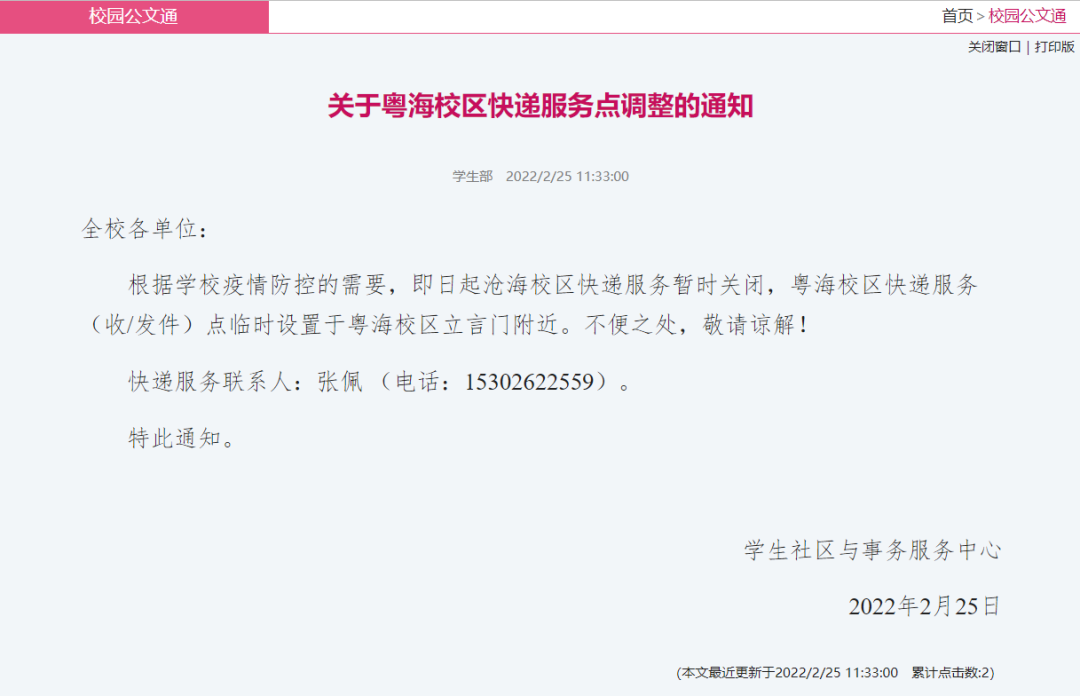Click the 累计点击数 counter

pyautogui.click(x=953, y=673)
